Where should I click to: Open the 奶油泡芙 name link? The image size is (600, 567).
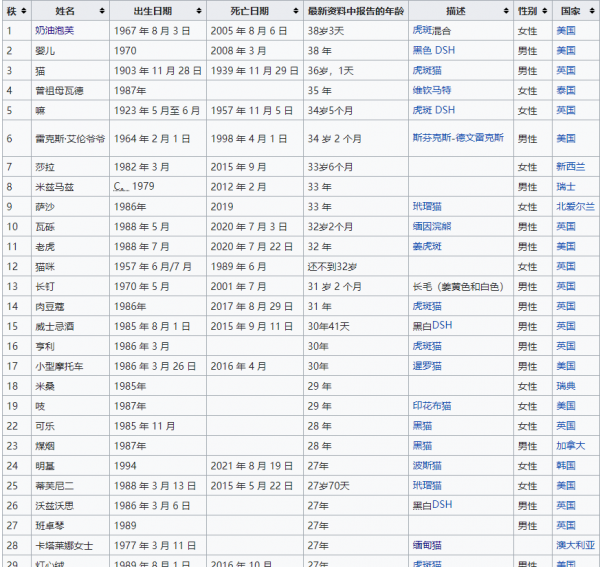[54, 31]
